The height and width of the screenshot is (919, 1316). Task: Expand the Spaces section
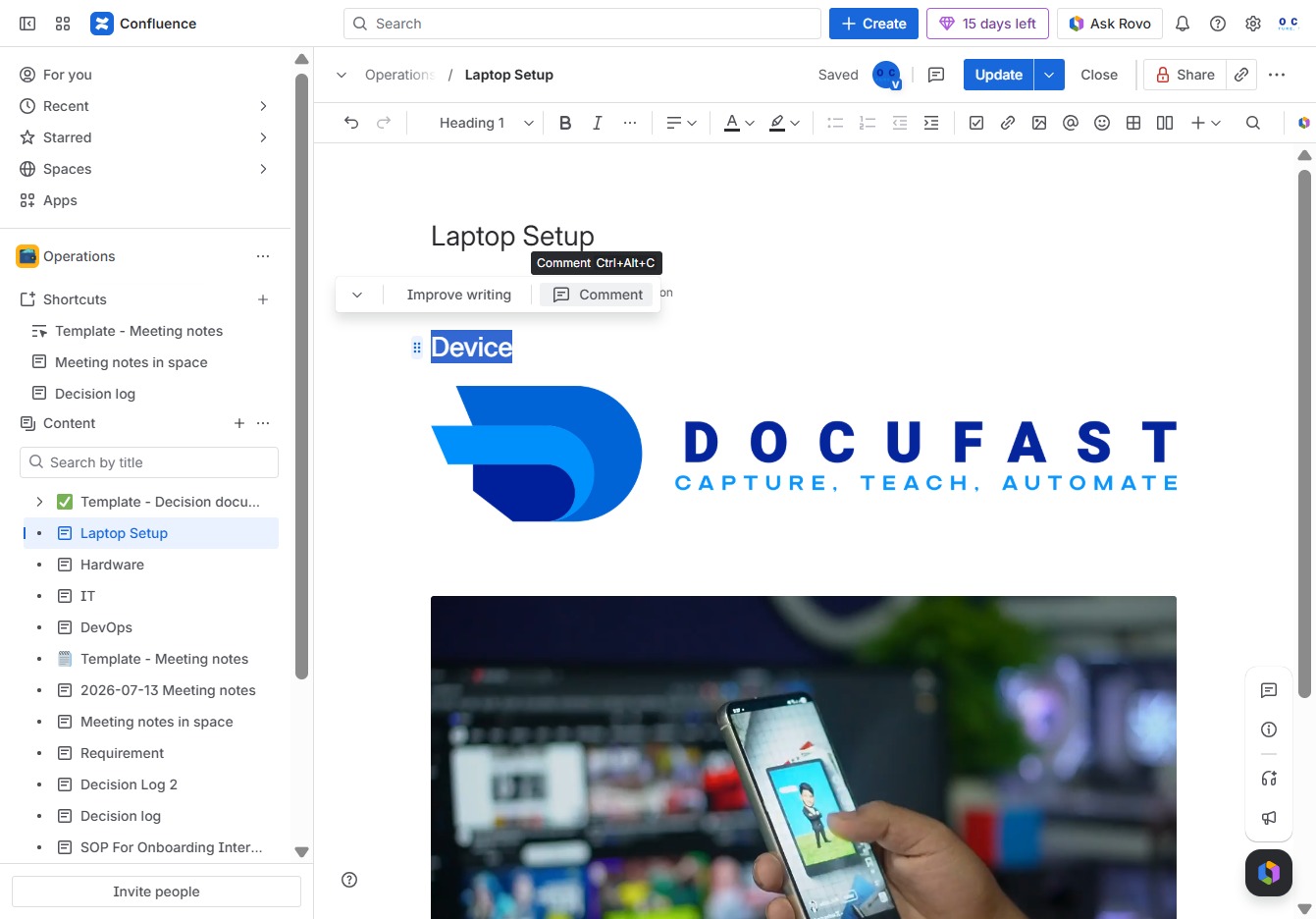pyautogui.click(x=263, y=169)
